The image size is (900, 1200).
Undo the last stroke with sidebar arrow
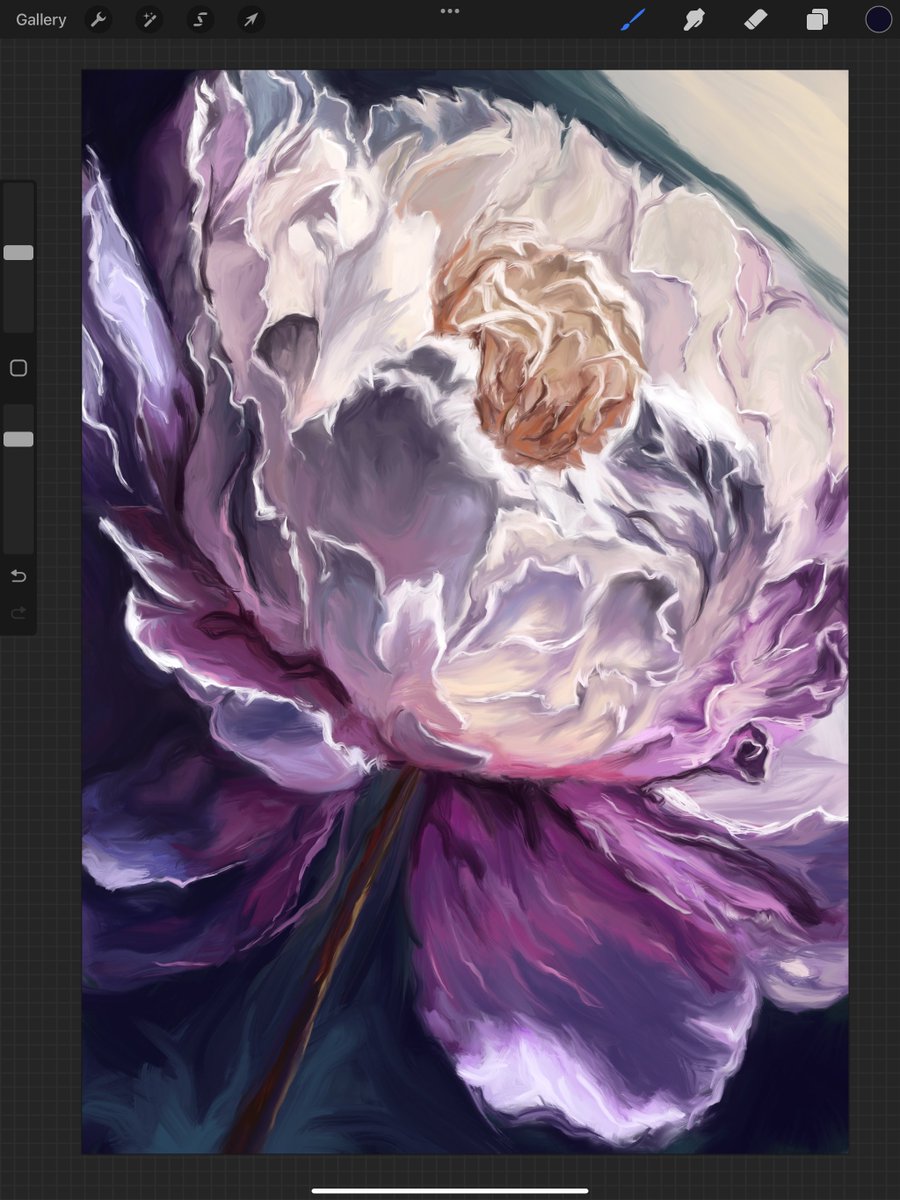click(x=18, y=576)
